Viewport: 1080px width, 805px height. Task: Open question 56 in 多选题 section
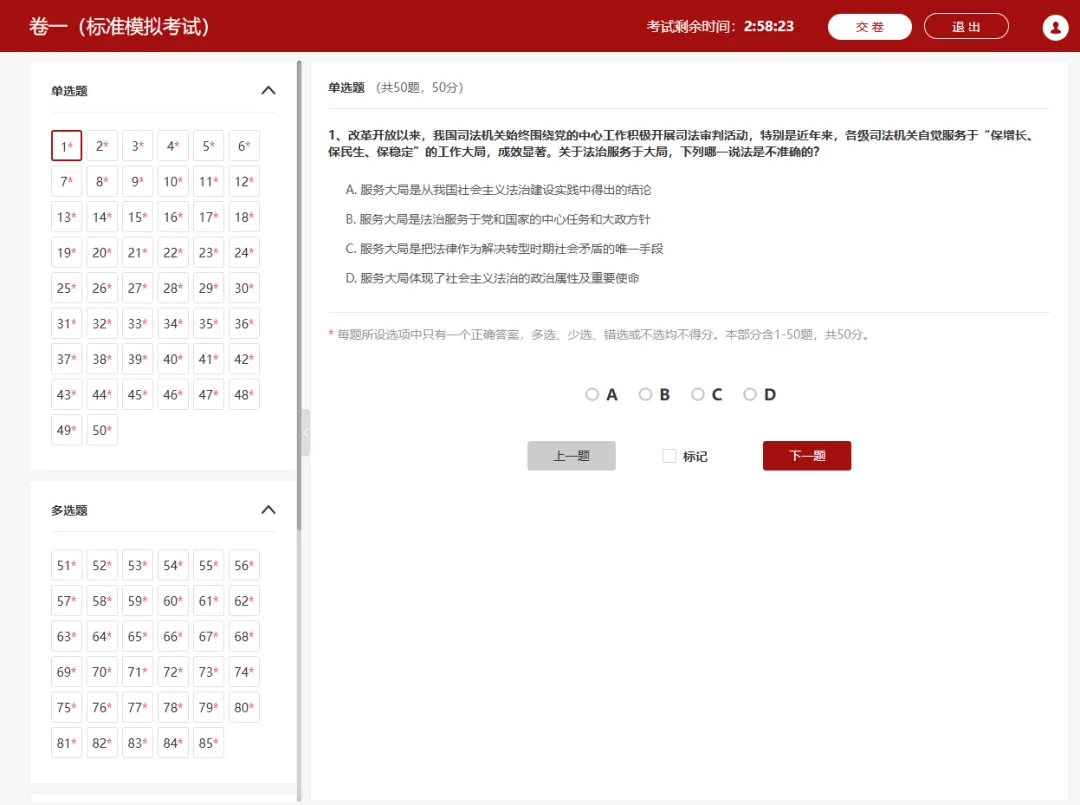coord(244,565)
